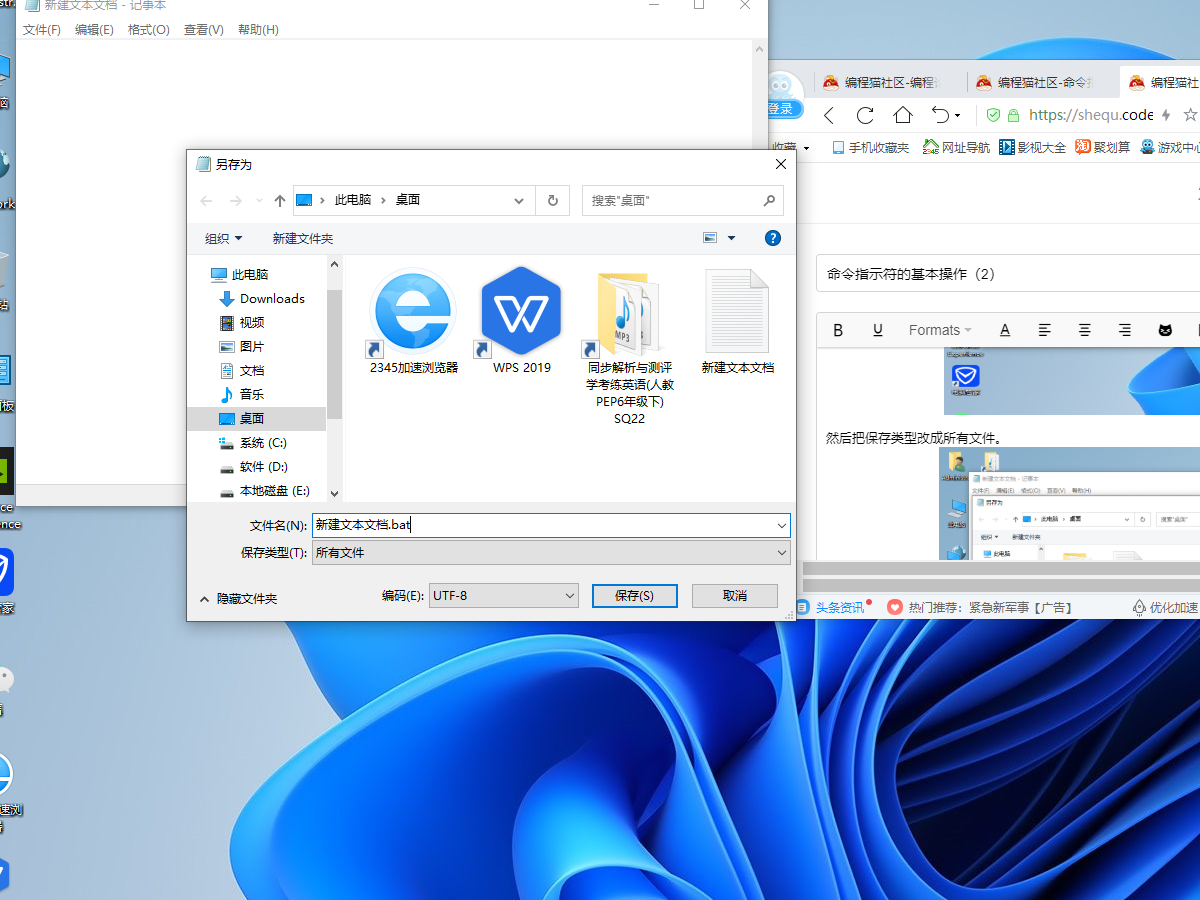
Task: Click the 新建文件夹 button
Action: click(x=303, y=238)
